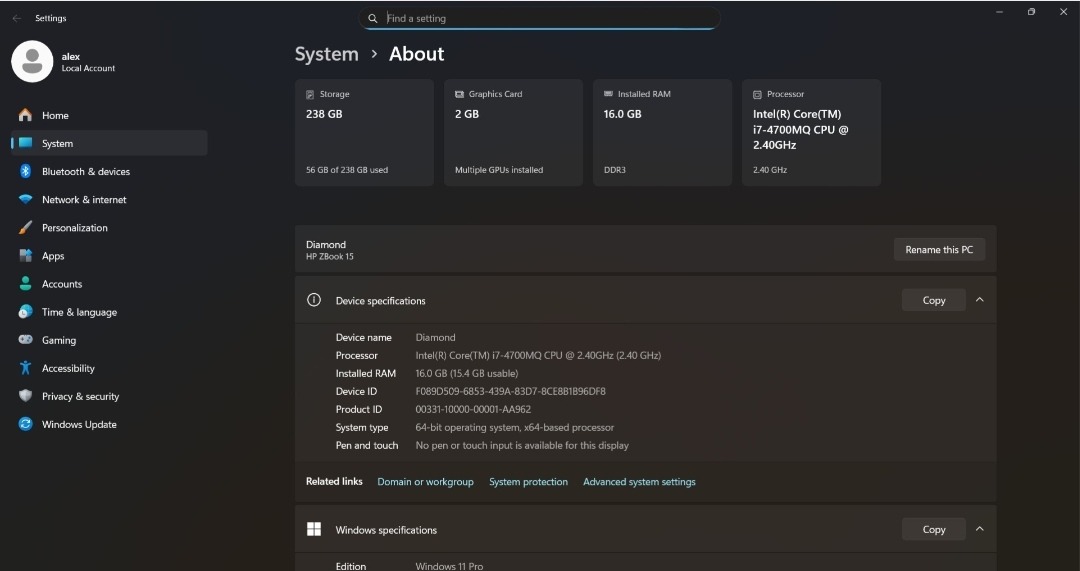
Task: Collapse the Device specifications section
Action: tap(979, 300)
